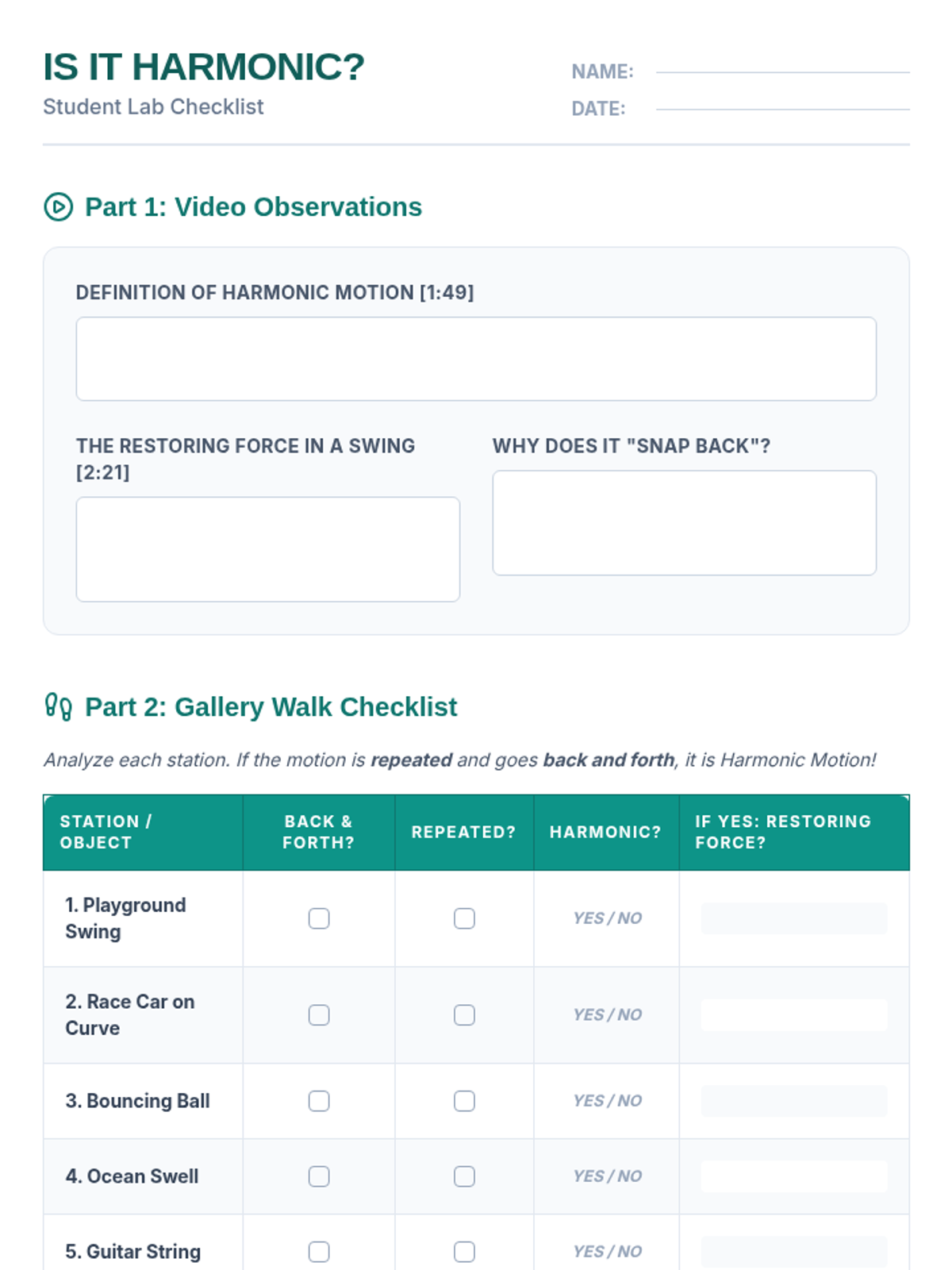Check Back & Forth for Ocean Swell
Screen dimensions: 952x1270
click(x=319, y=1176)
